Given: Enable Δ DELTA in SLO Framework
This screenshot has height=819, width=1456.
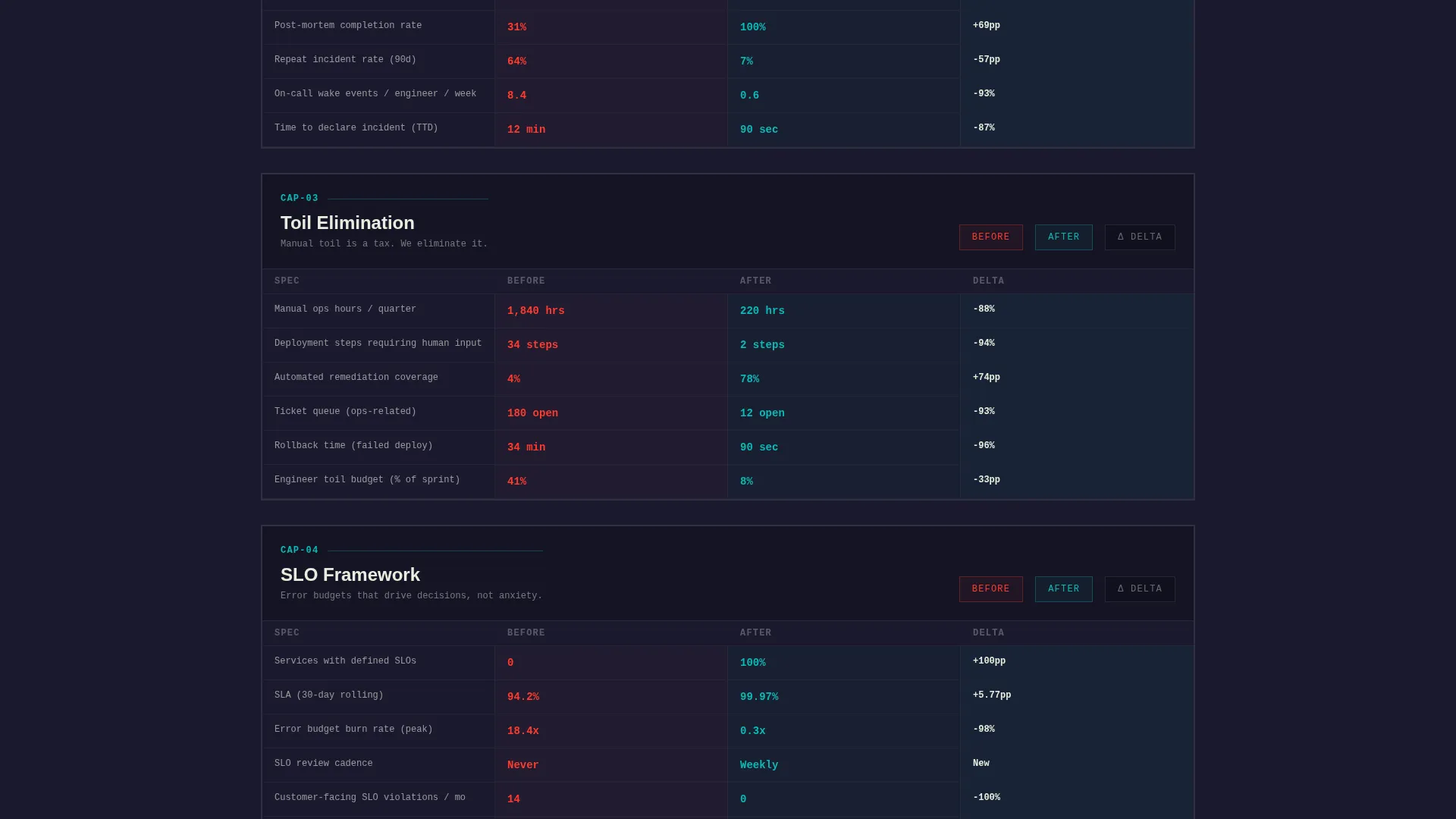Looking at the screenshot, I should [x=1140, y=589].
